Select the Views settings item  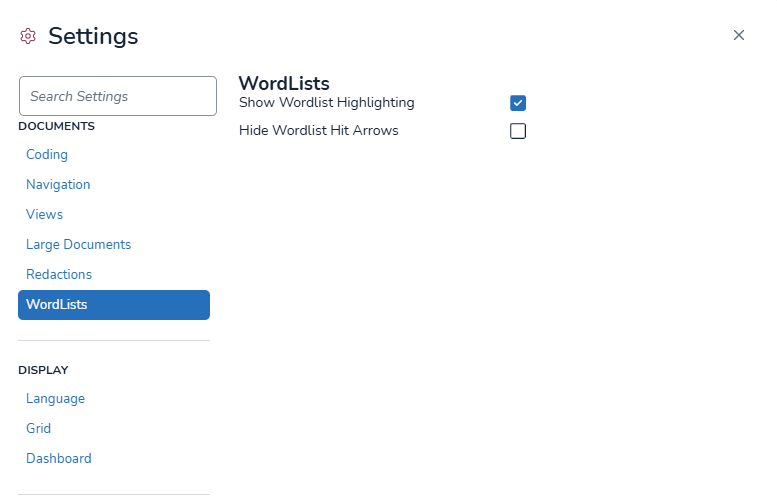(44, 215)
